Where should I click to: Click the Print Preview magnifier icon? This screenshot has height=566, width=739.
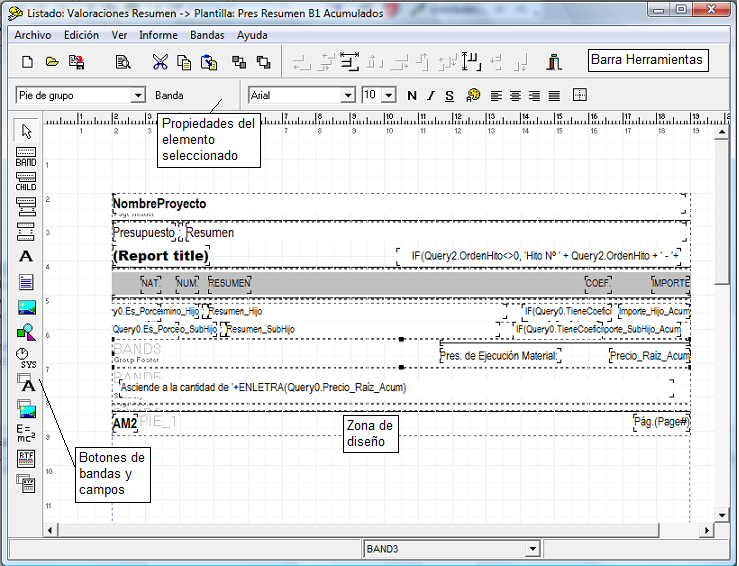pos(123,62)
